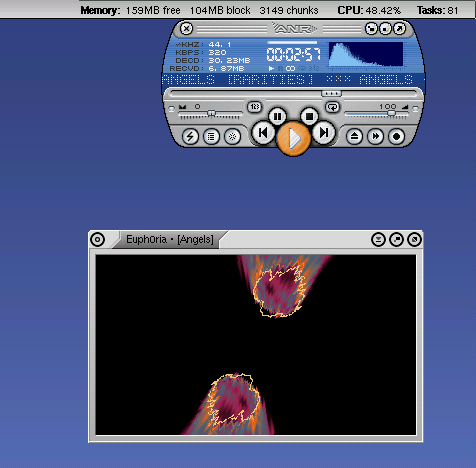Click the eject icon button

coord(354,136)
